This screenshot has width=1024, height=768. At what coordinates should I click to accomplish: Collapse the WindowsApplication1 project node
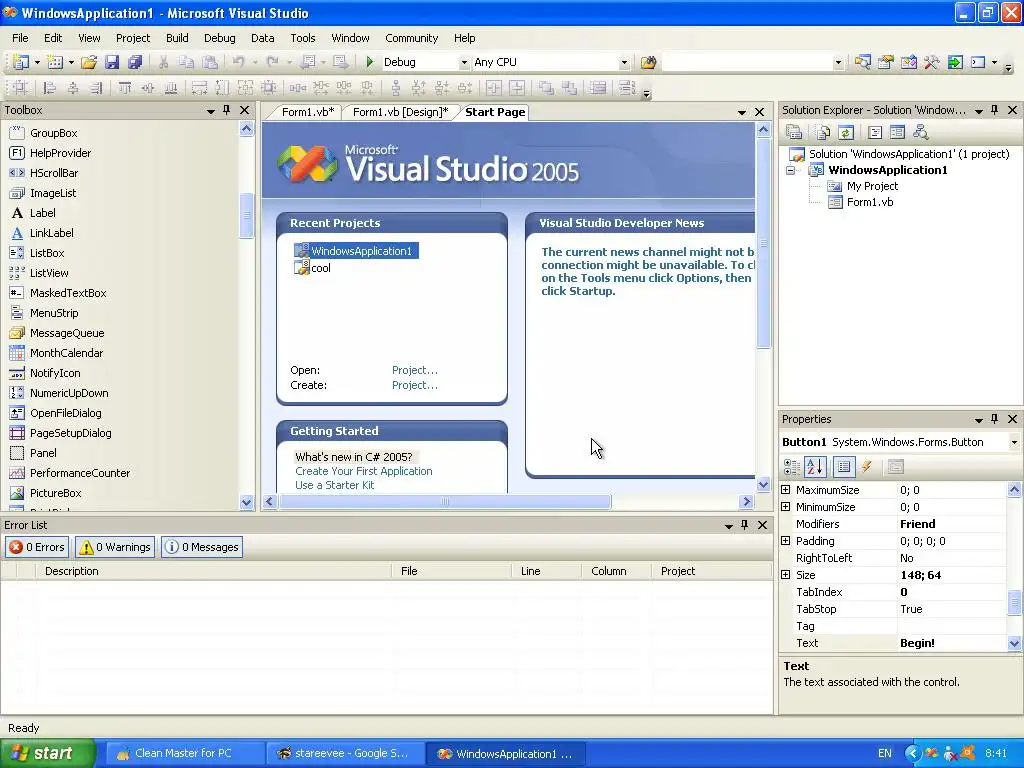click(790, 170)
